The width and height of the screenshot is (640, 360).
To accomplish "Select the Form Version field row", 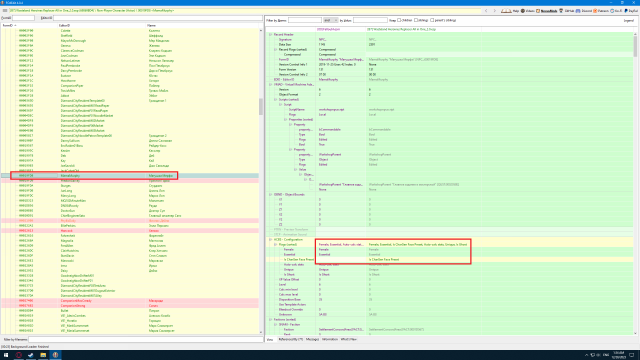I will pos(450,69).
